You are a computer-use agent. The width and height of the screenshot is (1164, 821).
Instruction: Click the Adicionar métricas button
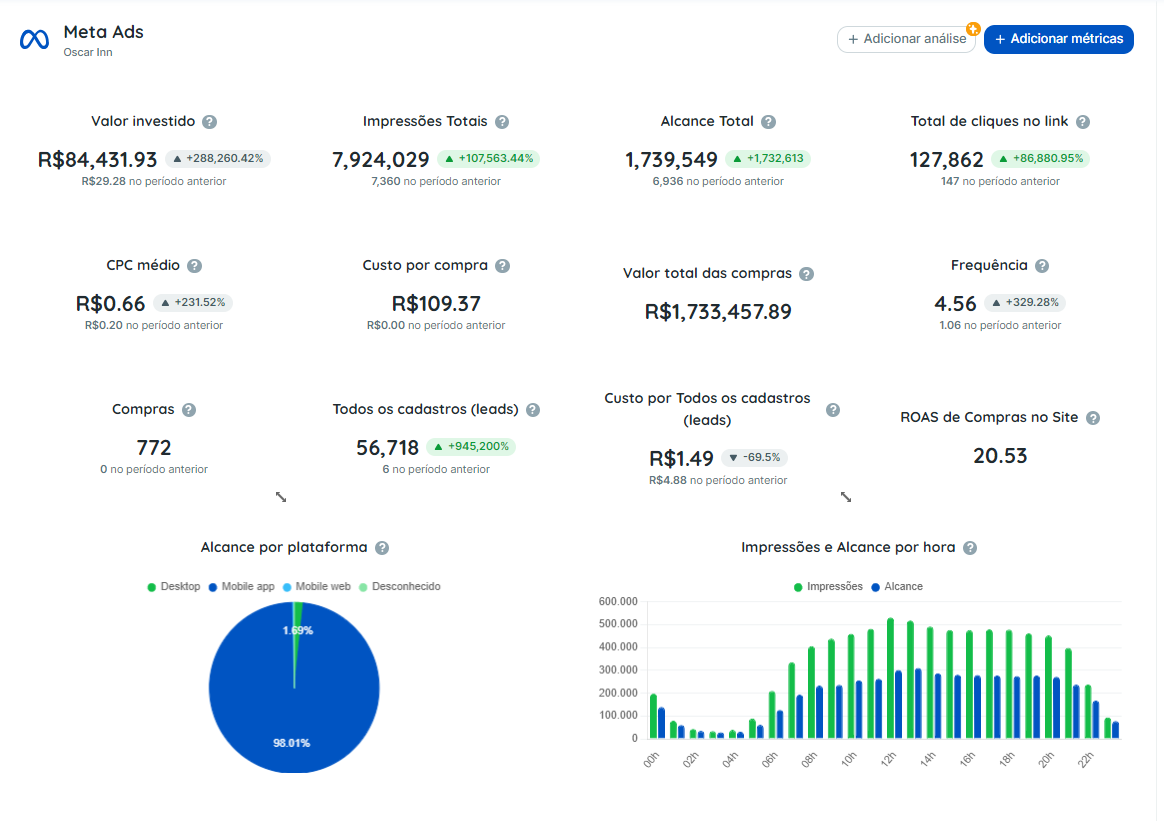pyautogui.click(x=1059, y=39)
